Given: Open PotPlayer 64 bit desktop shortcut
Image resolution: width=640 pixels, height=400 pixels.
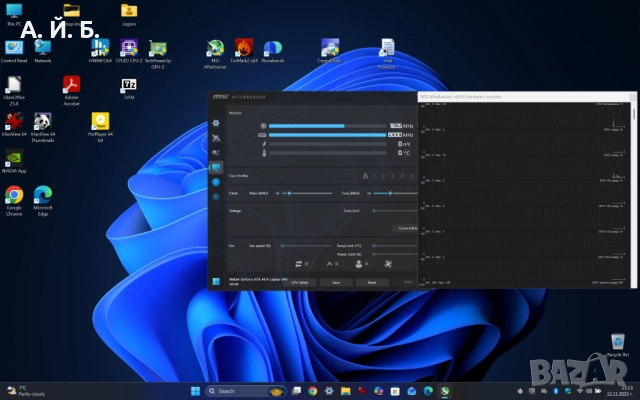Looking at the screenshot, I should point(100,127).
